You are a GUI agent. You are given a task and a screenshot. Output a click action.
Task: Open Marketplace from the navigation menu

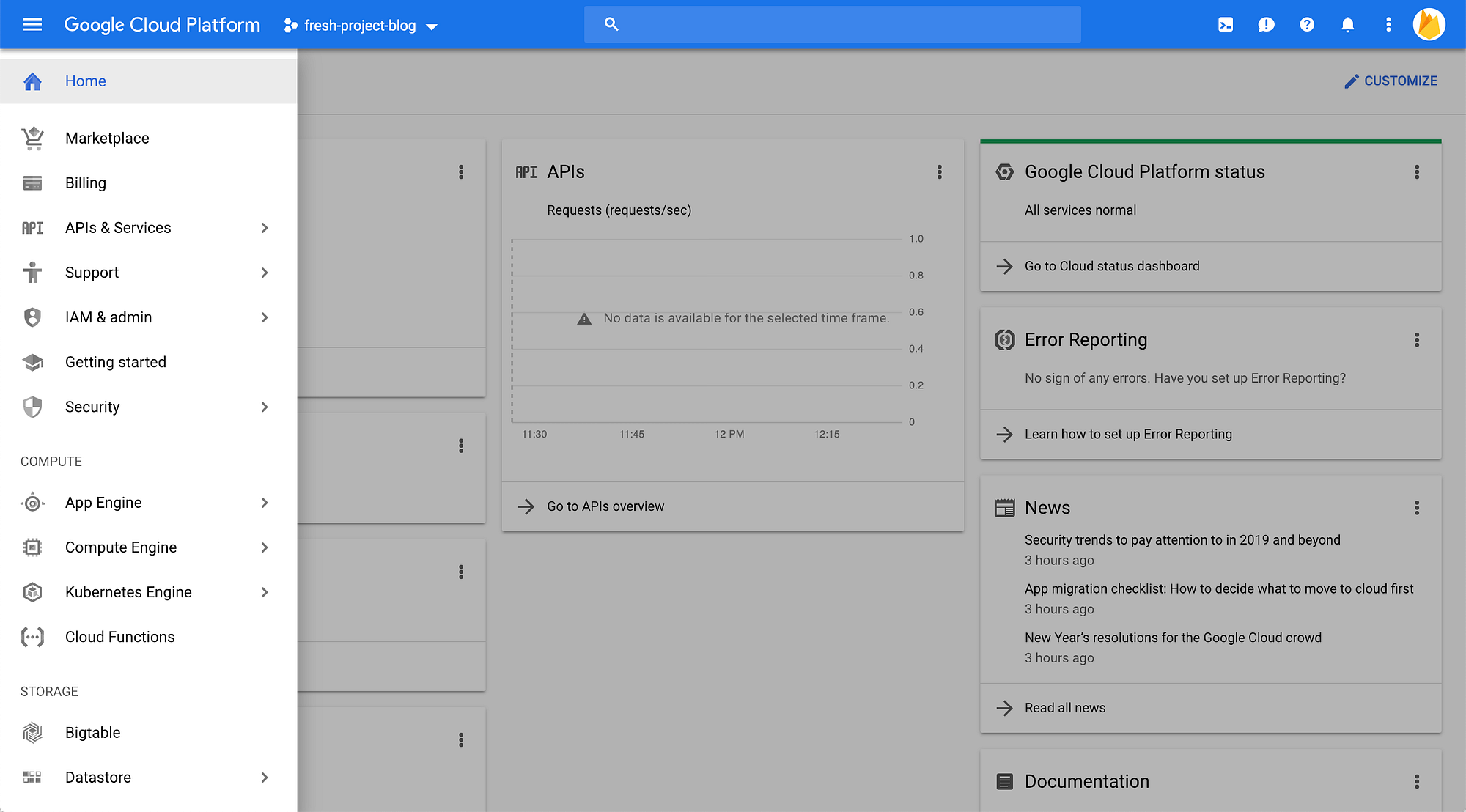(x=107, y=139)
